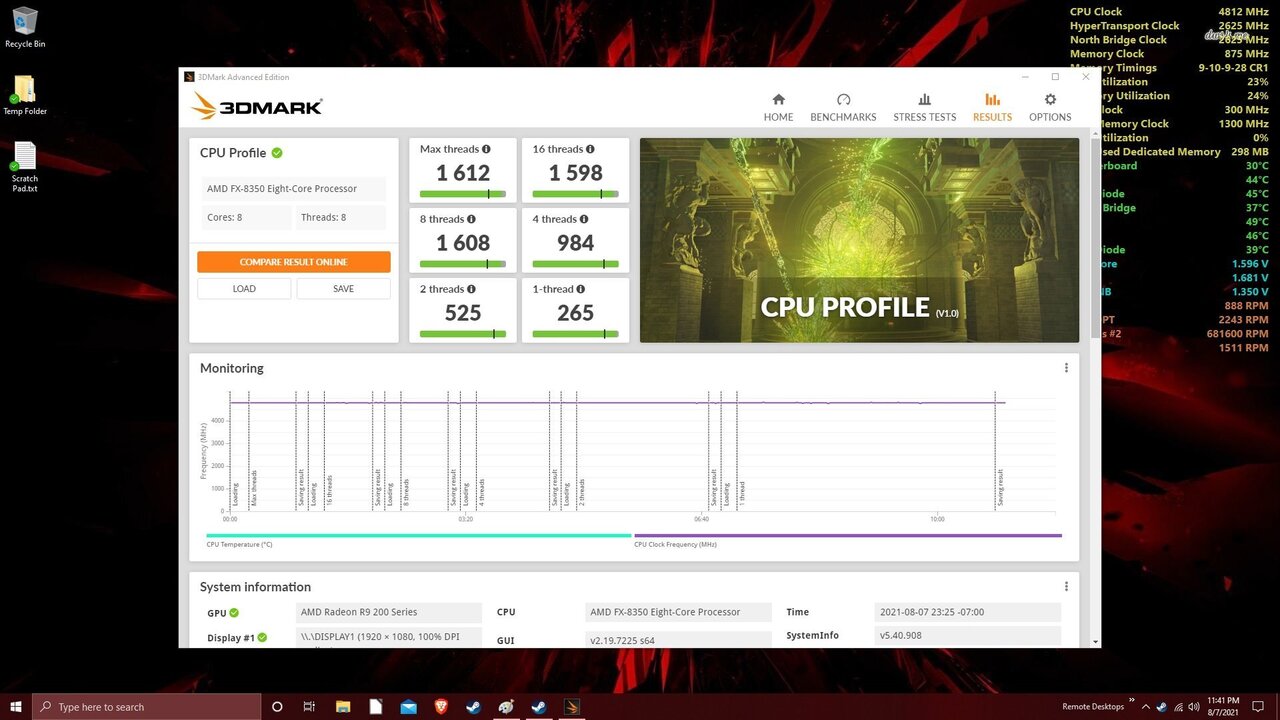The height and width of the screenshot is (720, 1280).
Task: Click the info icon beside Max threads
Action: pyautogui.click(x=486, y=149)
